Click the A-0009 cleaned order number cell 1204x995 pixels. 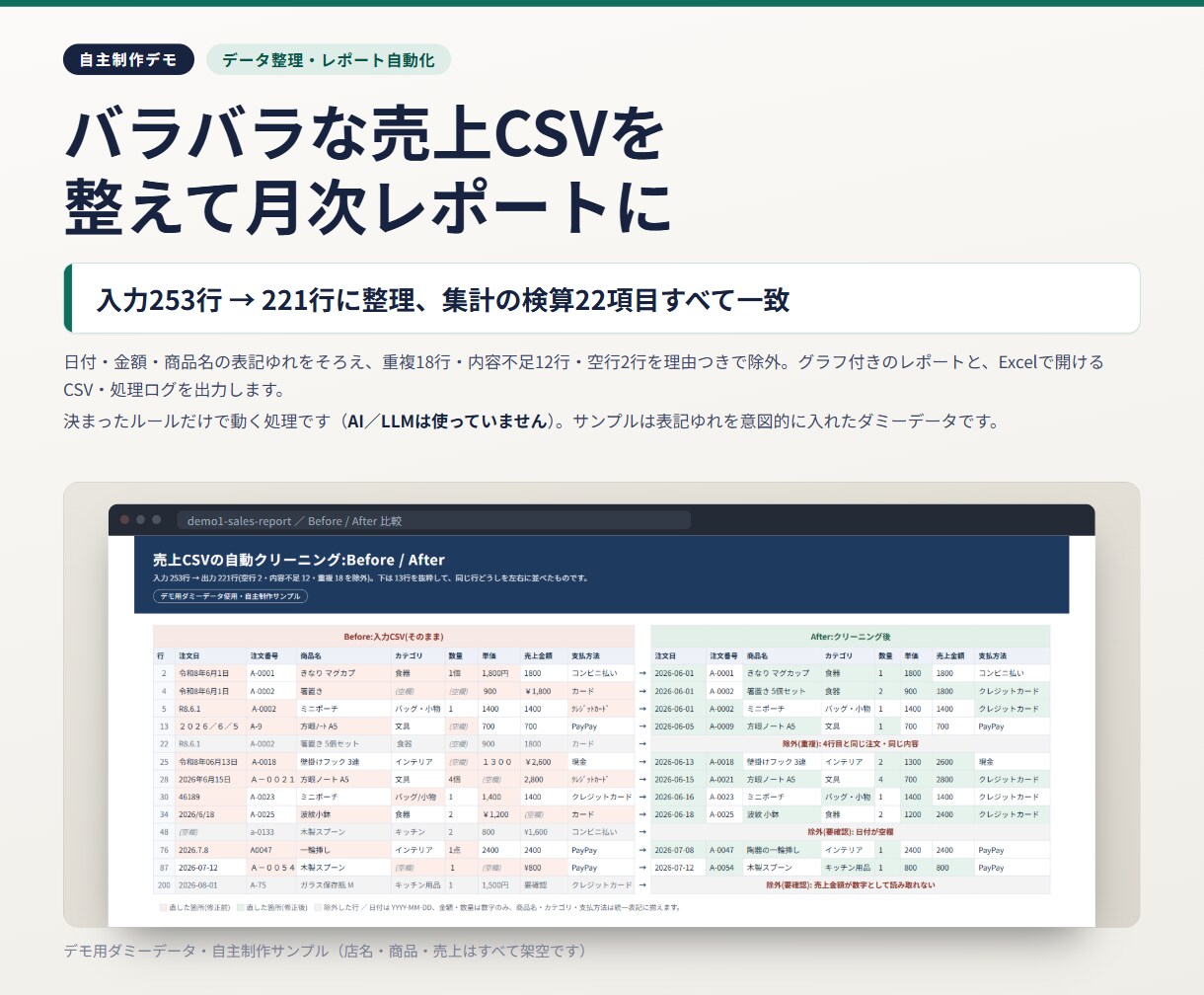[724, 727]
